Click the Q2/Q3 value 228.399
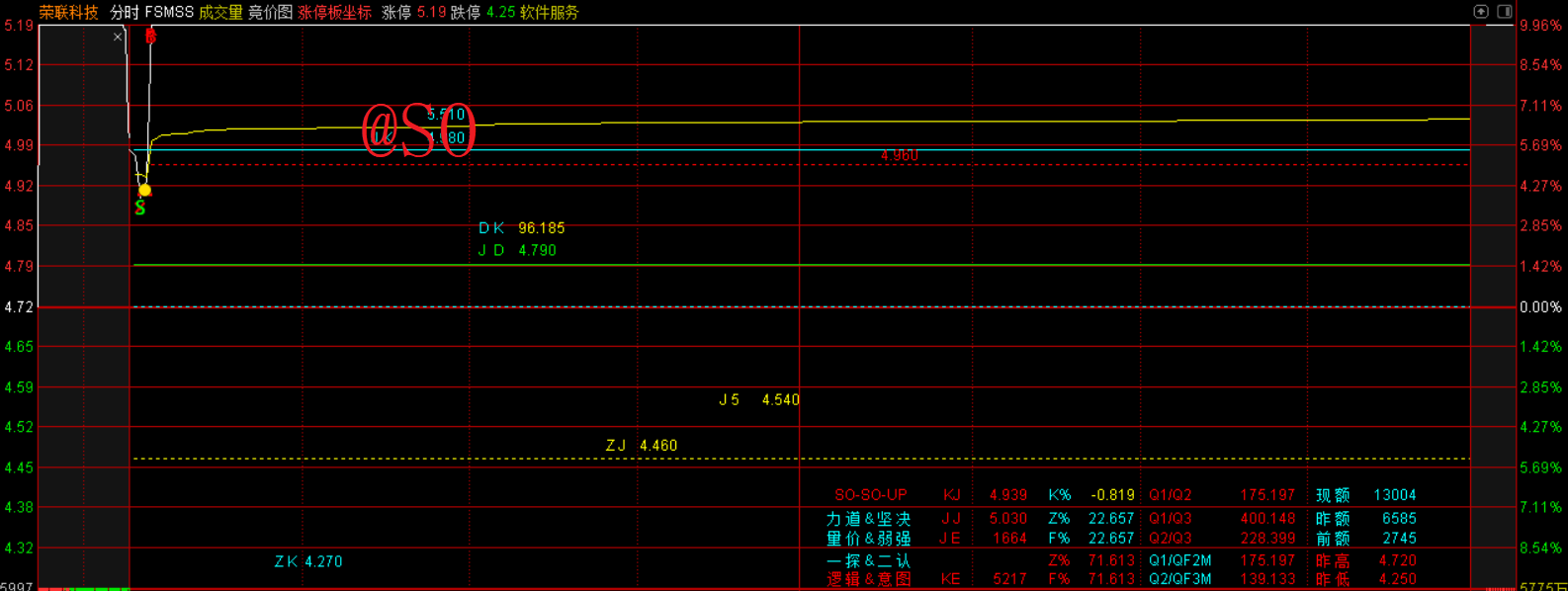1568x591 pixels. pos(1267,539)
